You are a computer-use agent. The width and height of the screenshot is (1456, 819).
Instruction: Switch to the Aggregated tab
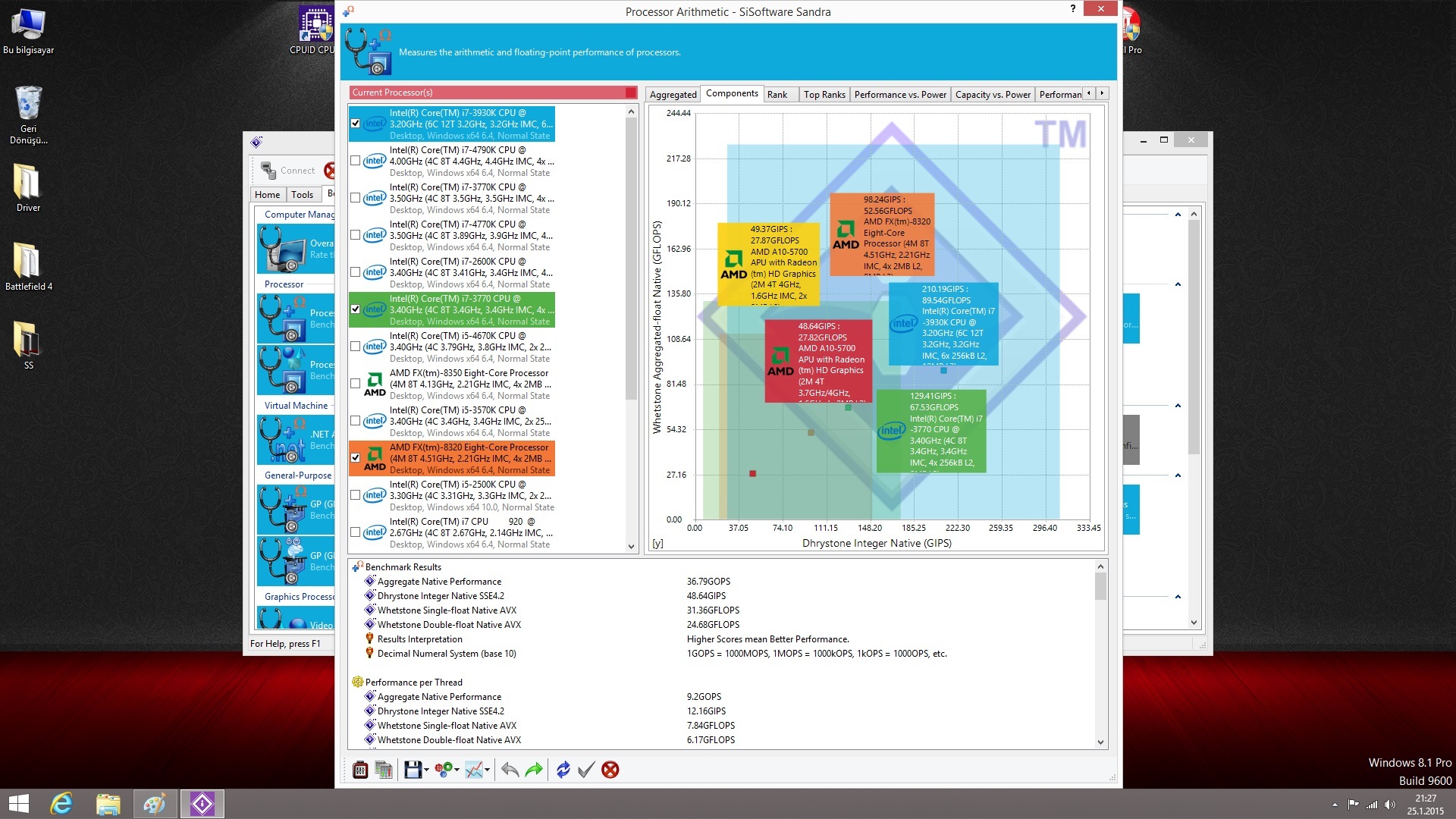(673, 95)
